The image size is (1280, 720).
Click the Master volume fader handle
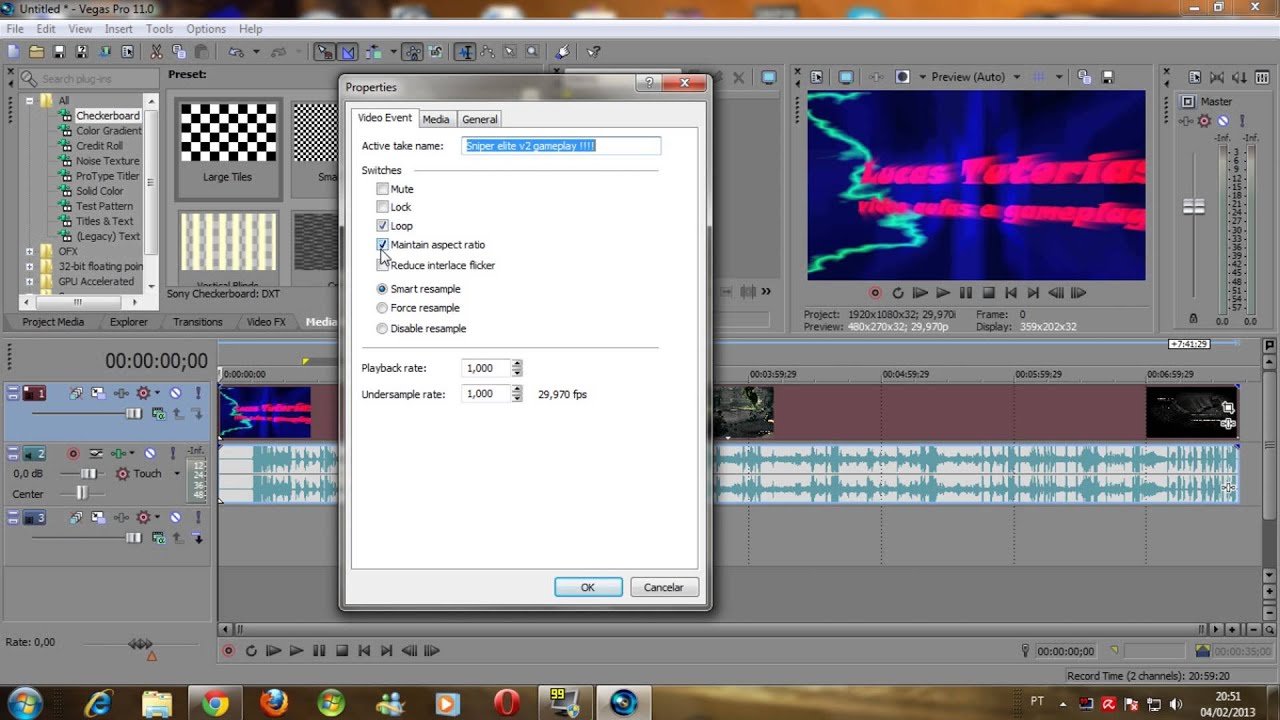pyautogui.click(x=1194, y=207)
